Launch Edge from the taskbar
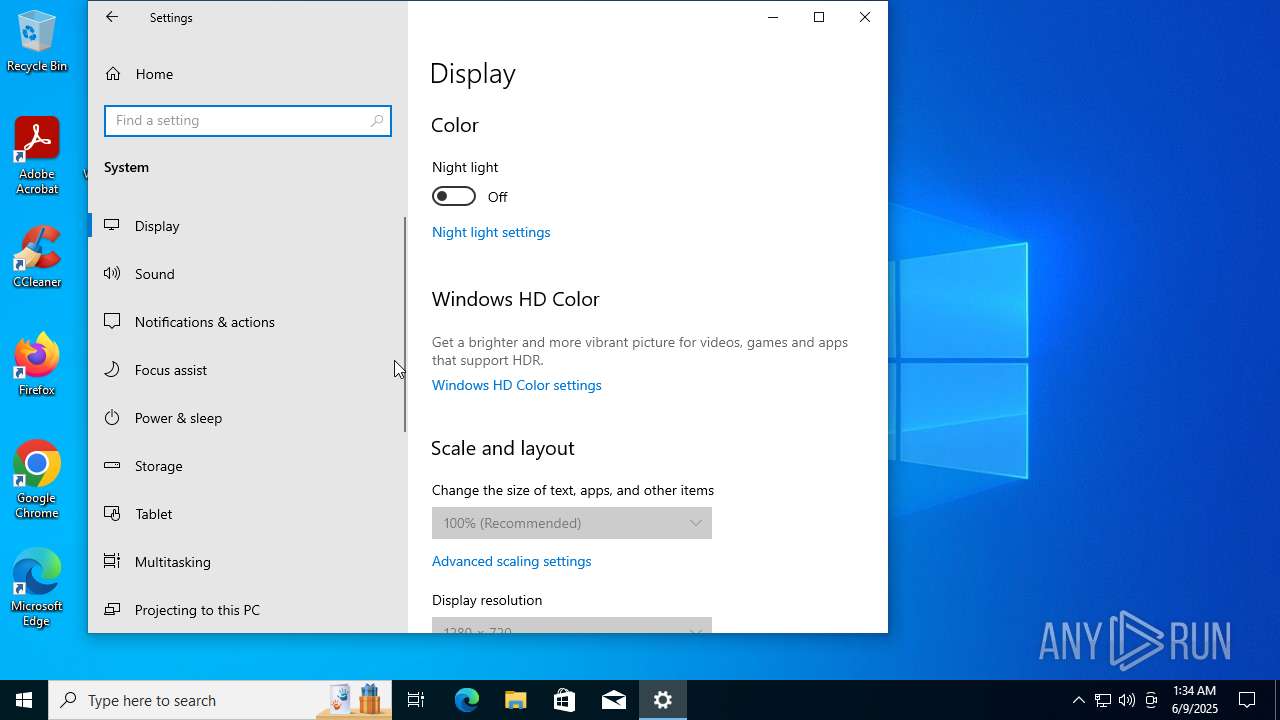This screenshot has height=720, width=1280. pyautogui.click(x=467, y=700)
